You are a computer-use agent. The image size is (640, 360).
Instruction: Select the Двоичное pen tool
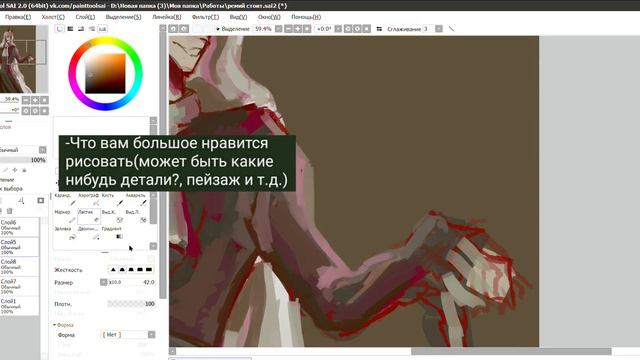[x=89, y=233]
